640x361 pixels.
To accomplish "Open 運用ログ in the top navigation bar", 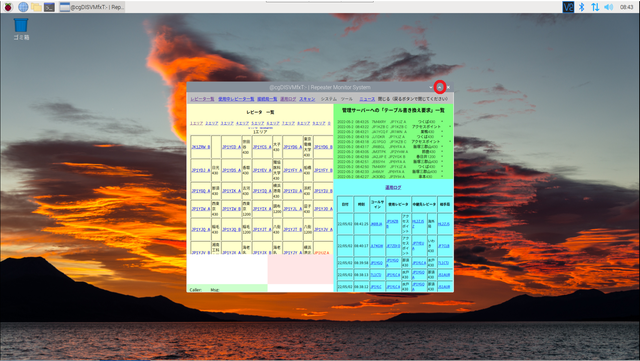I will (288, 99).
